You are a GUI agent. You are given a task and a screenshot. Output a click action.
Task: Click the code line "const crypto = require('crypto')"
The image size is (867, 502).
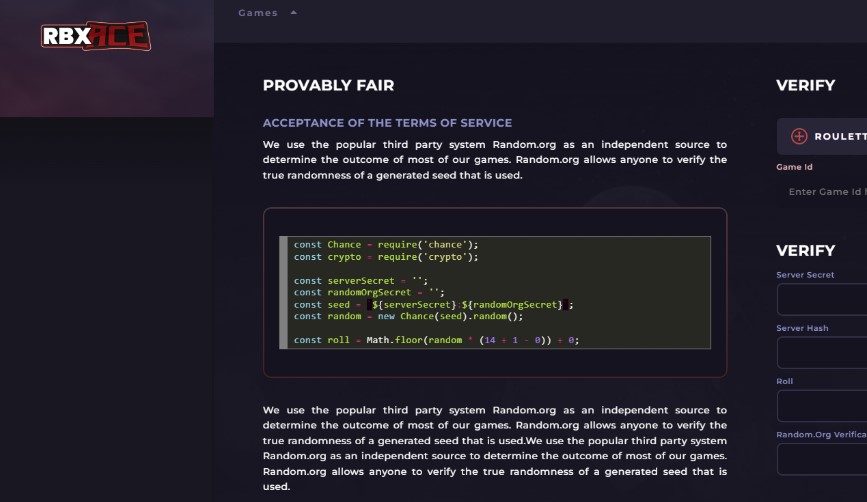pos(386,257)
